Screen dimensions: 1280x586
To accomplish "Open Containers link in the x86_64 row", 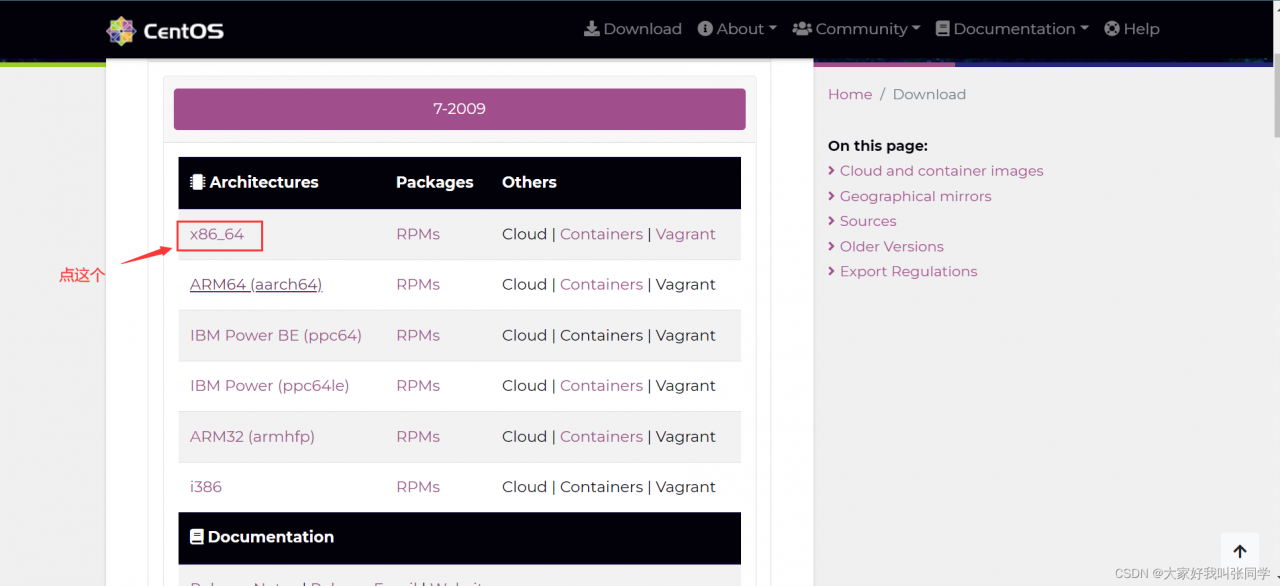I will (601, 234).
